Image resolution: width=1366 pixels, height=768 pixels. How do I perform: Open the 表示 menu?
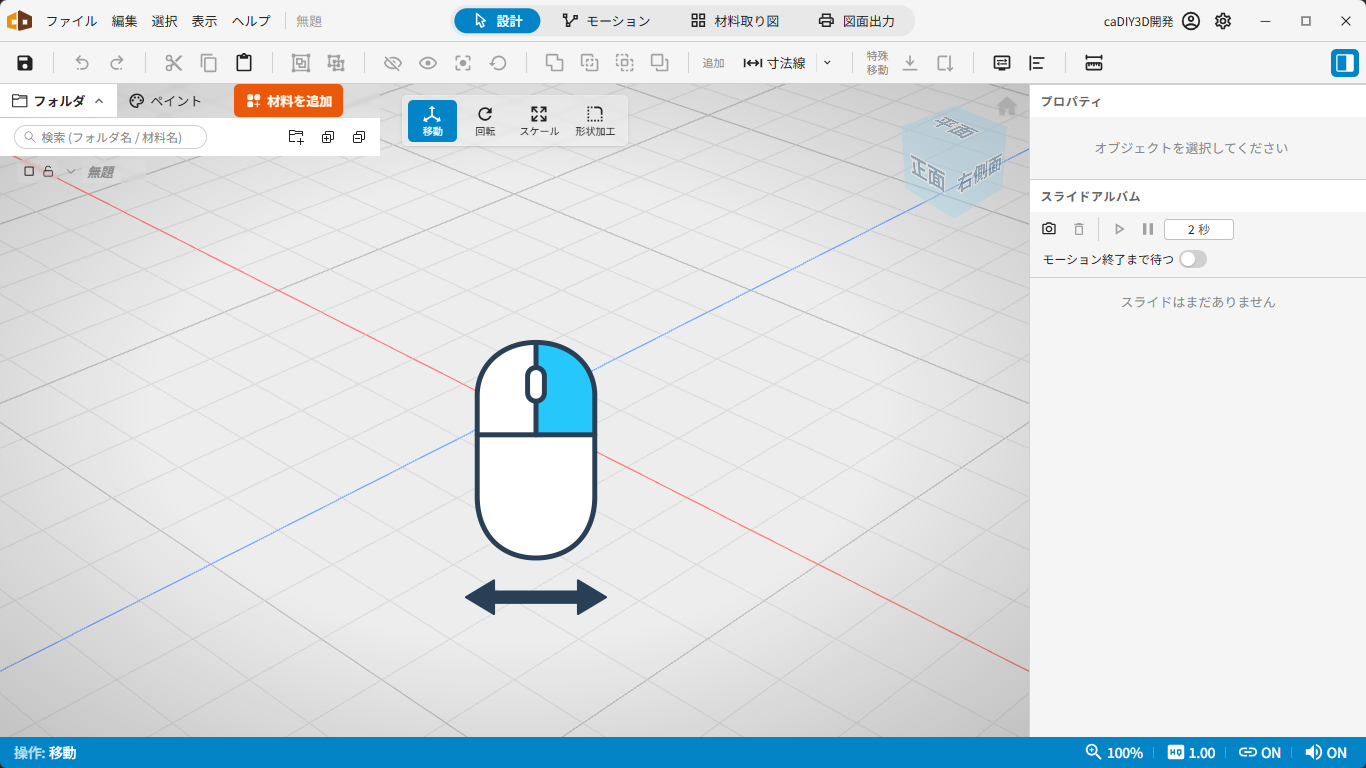(205, 21)
